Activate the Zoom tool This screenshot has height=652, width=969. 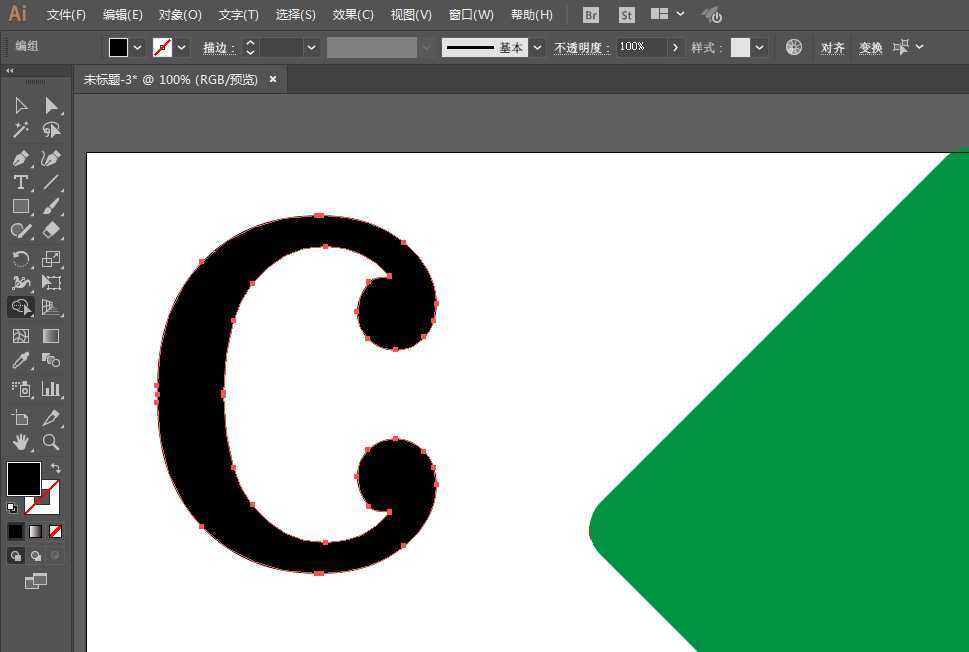pyautogui.click(x=52, y=442)
